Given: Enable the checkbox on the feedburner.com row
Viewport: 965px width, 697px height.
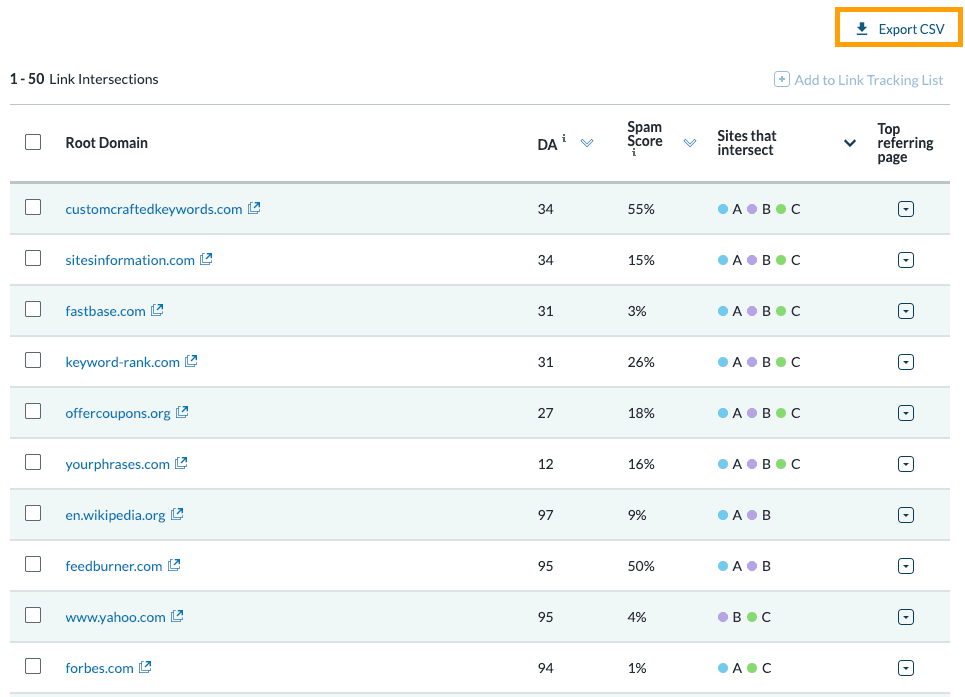Looking at the screenshot, I should pyautogui.click(x=31, y=565).
